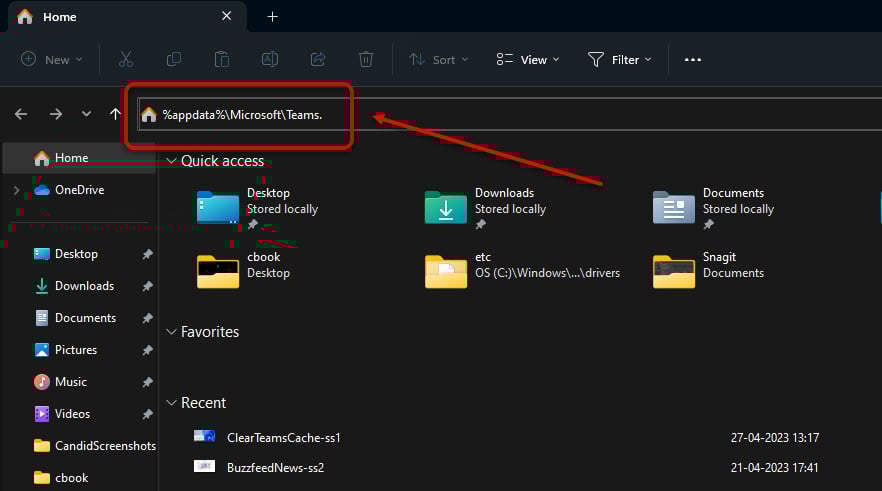Collapse the Recent section
The image size is (882, 491).
172,403
